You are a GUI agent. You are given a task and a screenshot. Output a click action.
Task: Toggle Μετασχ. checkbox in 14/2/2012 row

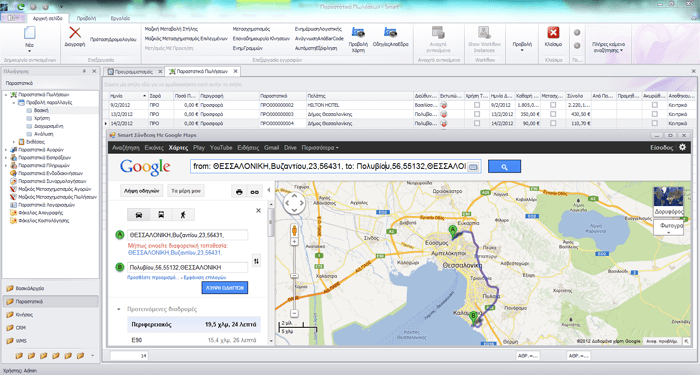pos(553,123)
